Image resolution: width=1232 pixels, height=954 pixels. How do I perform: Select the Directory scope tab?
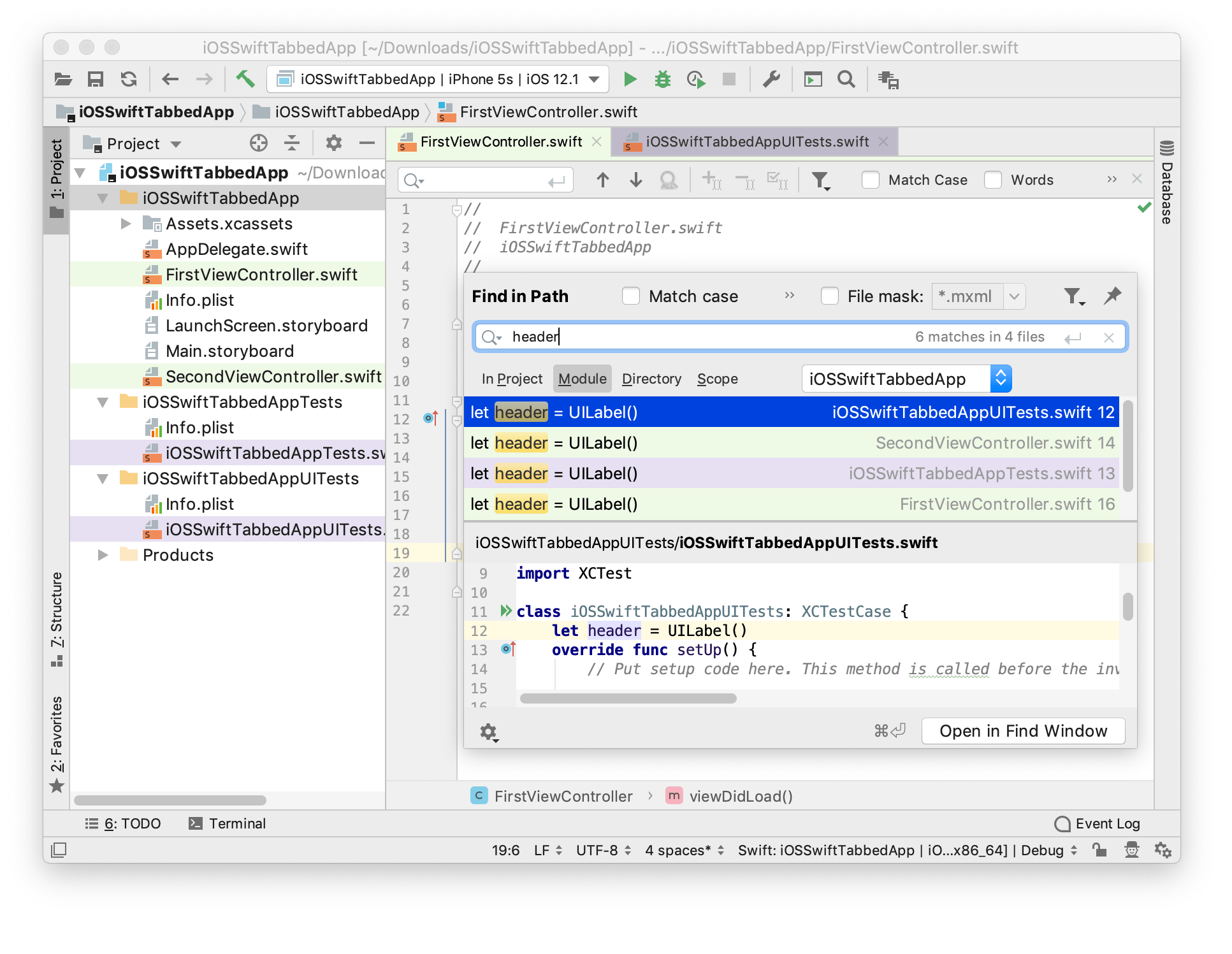point(651,379)
